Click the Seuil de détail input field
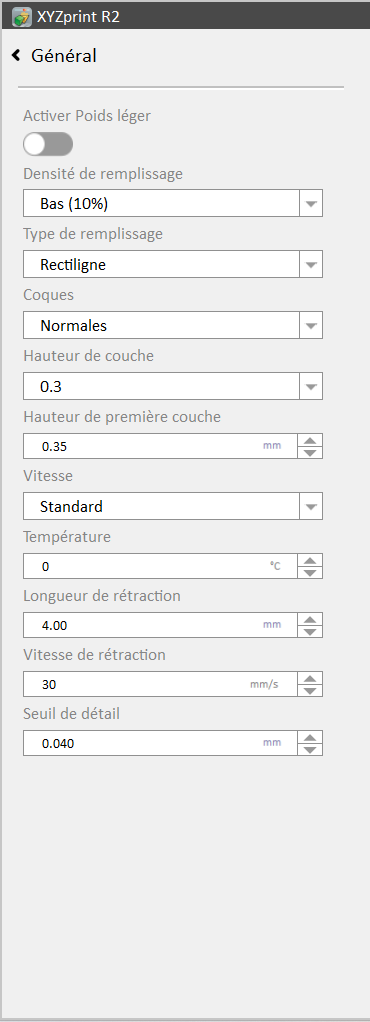The image size is (370, 1022). (160, 742)
